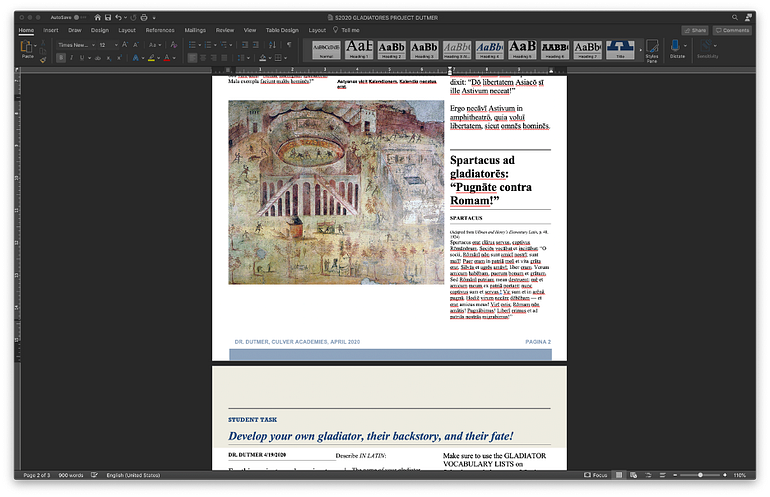Select the Format Painter brush
Viewport: 770px width, 497px height.
click(43, 60)
